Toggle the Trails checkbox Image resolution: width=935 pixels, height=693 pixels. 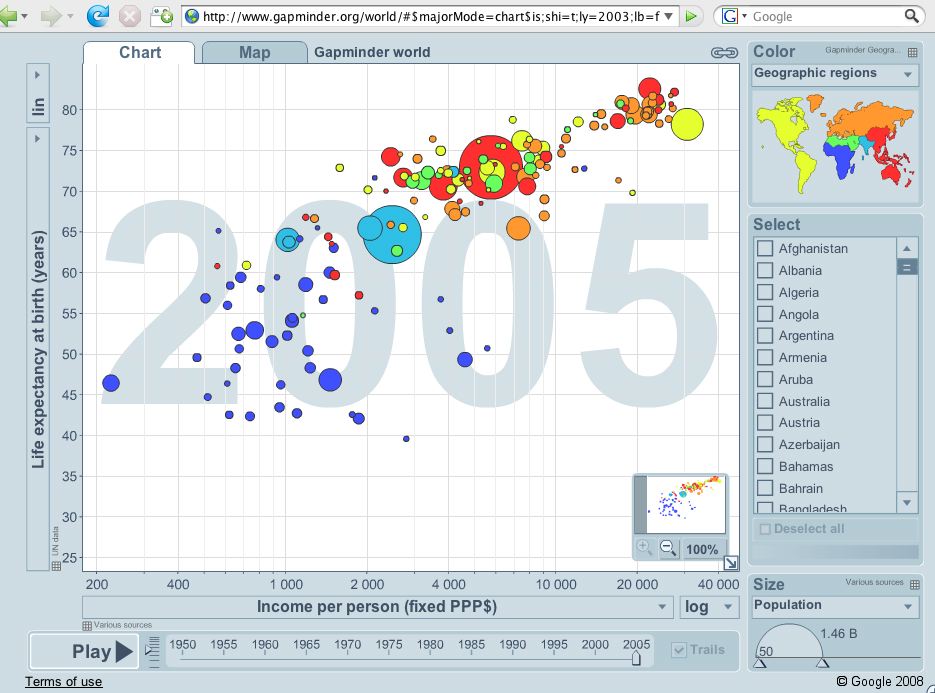coord(679,650)
